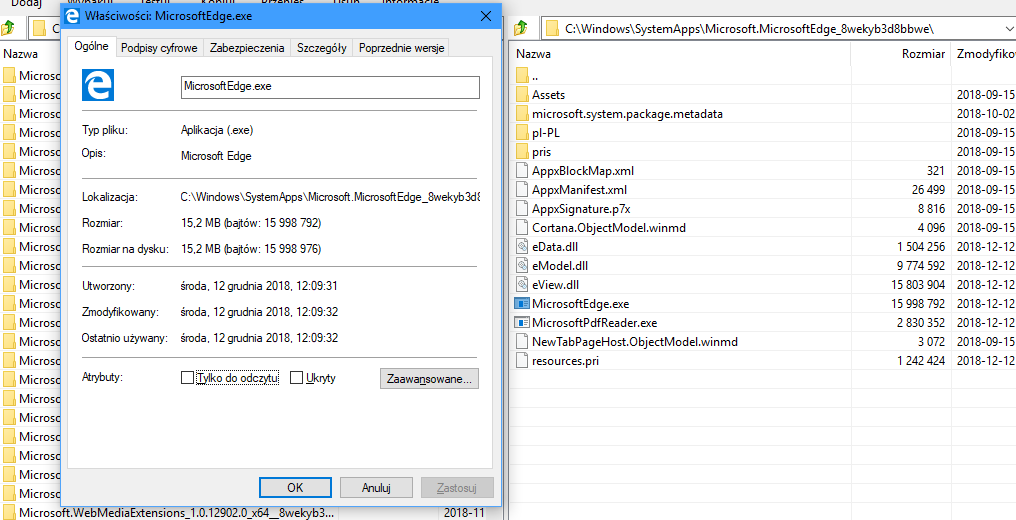The width and height of the screenshot is (1016, 520).
Task: Select the NewTabPageHost.ObjectModel.winmd file icon
Action: point(522,341)
